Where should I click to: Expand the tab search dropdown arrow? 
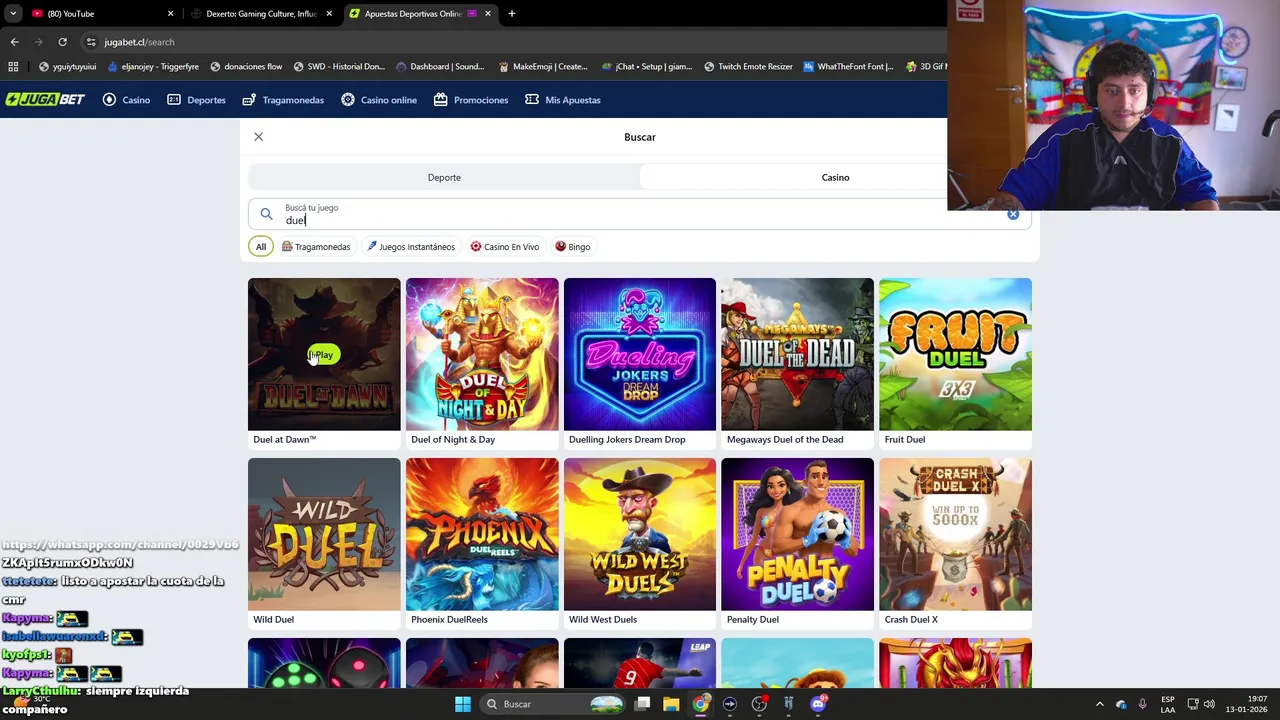(x=12, y=14)
